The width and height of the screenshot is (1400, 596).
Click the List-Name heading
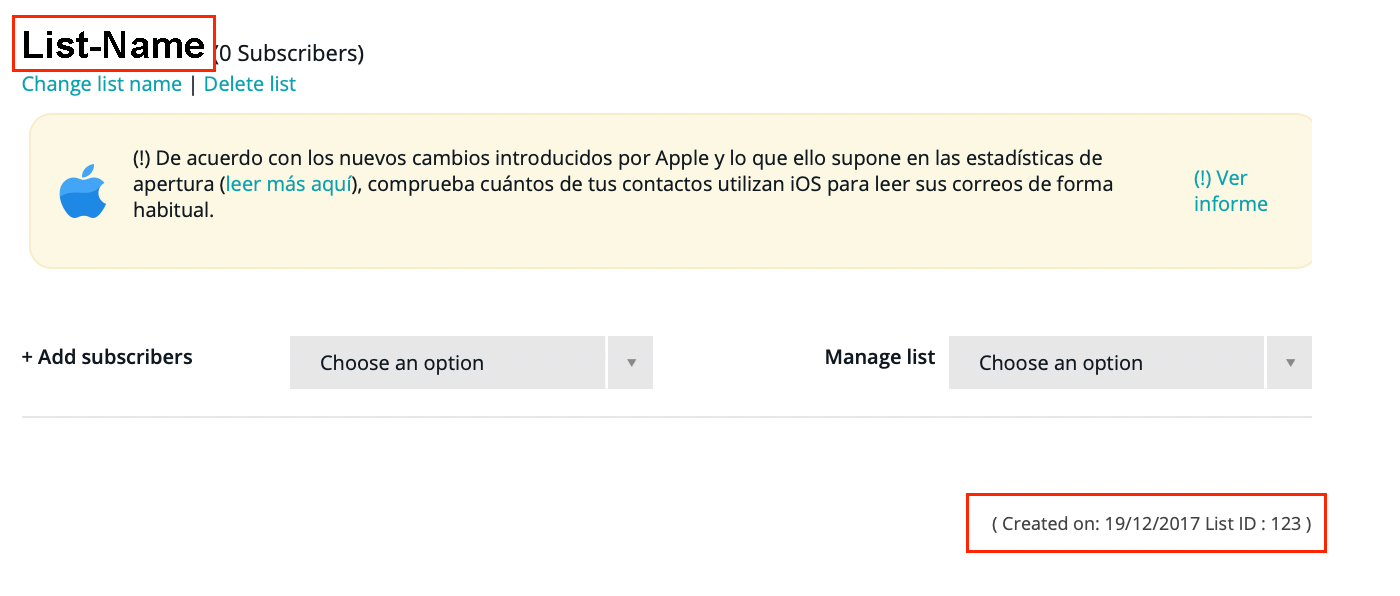point(113,45)
